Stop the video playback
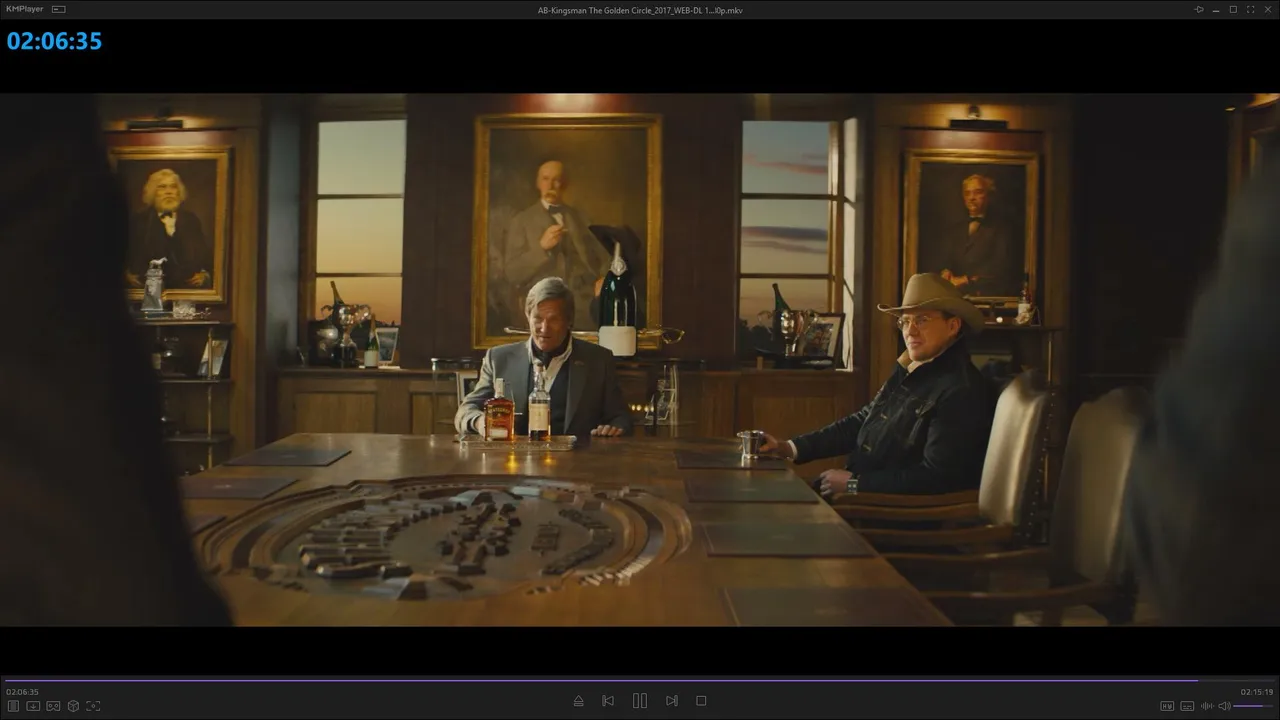Viewport: 1280px width, 720px height. [x=701, y=701]
